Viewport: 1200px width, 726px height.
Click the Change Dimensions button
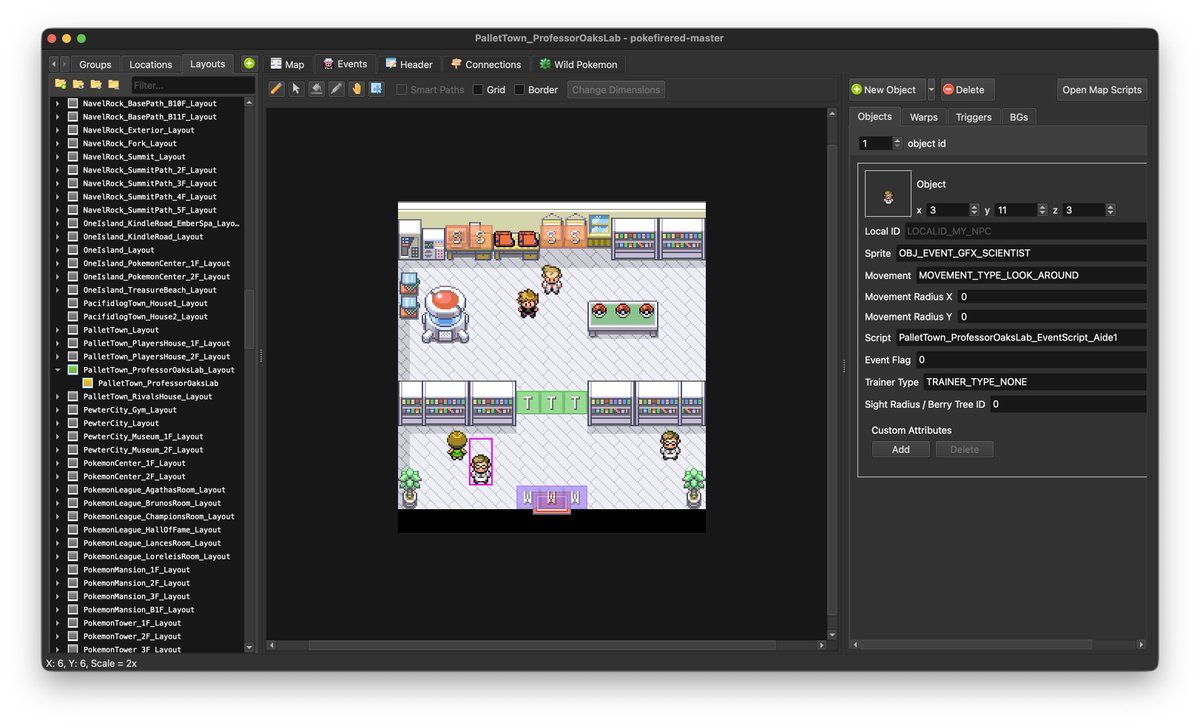(616, 90)
